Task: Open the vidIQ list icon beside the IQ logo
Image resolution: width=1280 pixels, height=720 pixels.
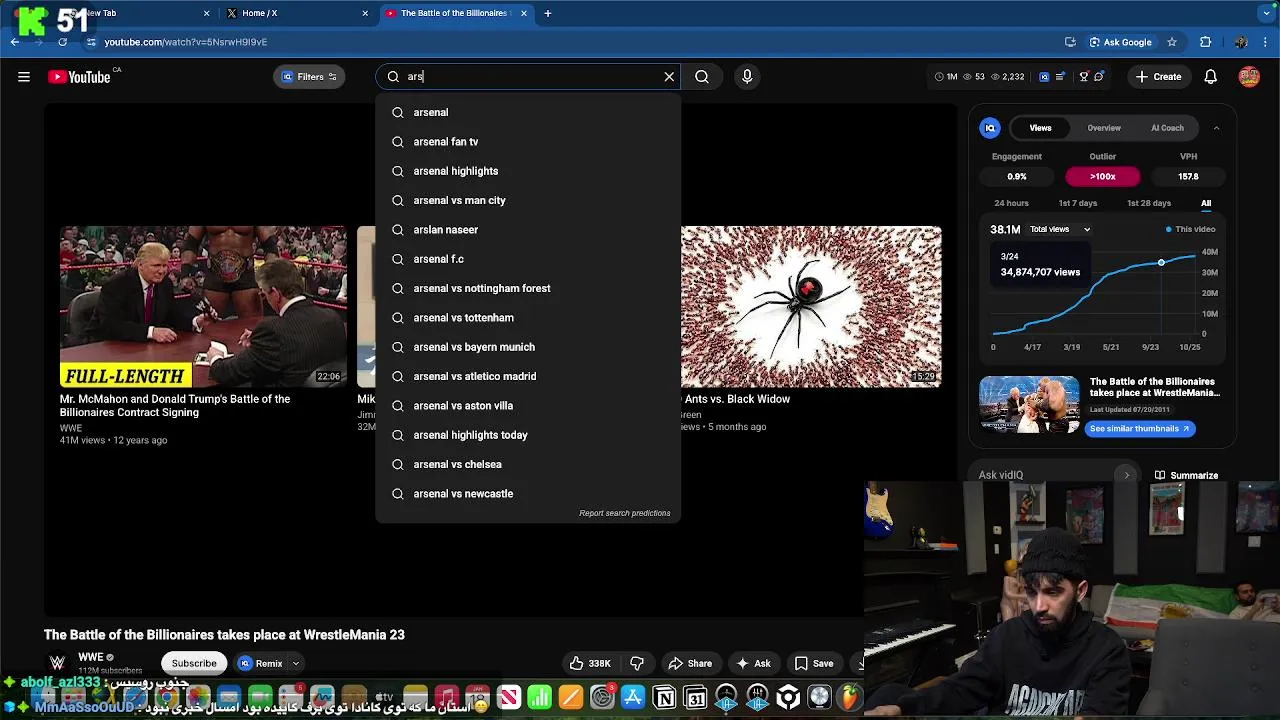Action: 1060,77
